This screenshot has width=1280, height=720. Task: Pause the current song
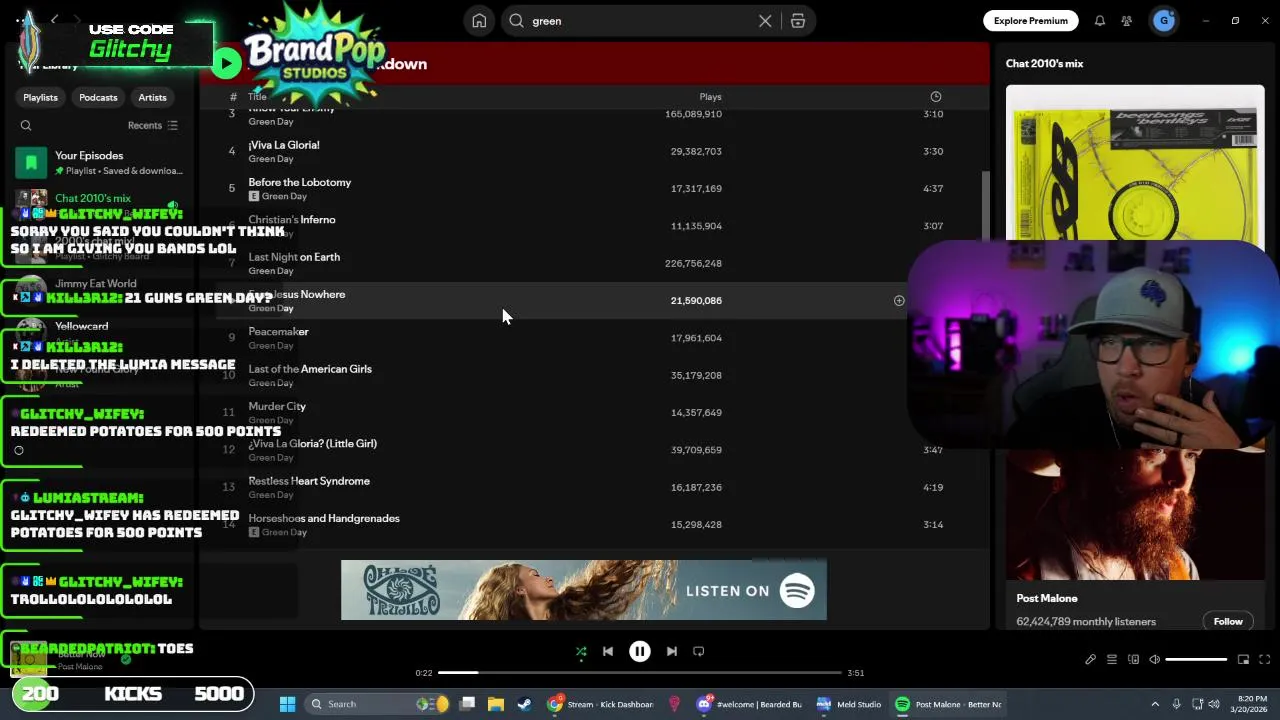640,652
